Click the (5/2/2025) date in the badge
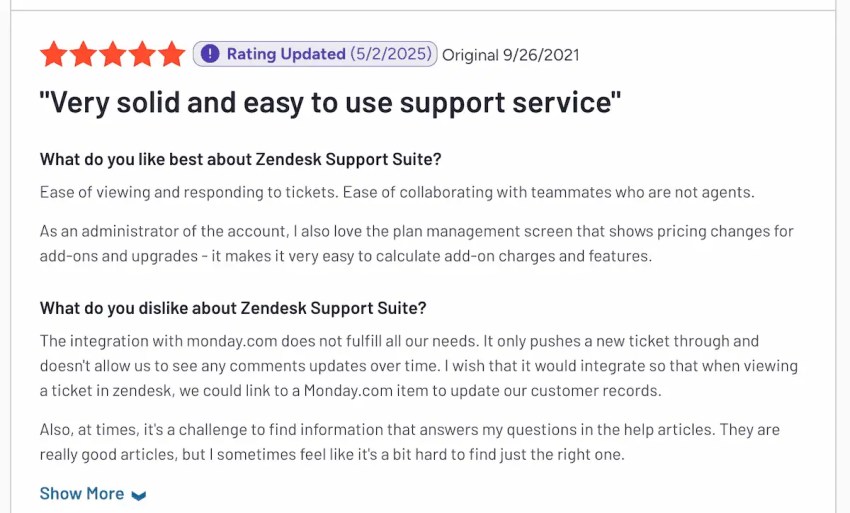This screenshot has width=850, height=513. 391,54
